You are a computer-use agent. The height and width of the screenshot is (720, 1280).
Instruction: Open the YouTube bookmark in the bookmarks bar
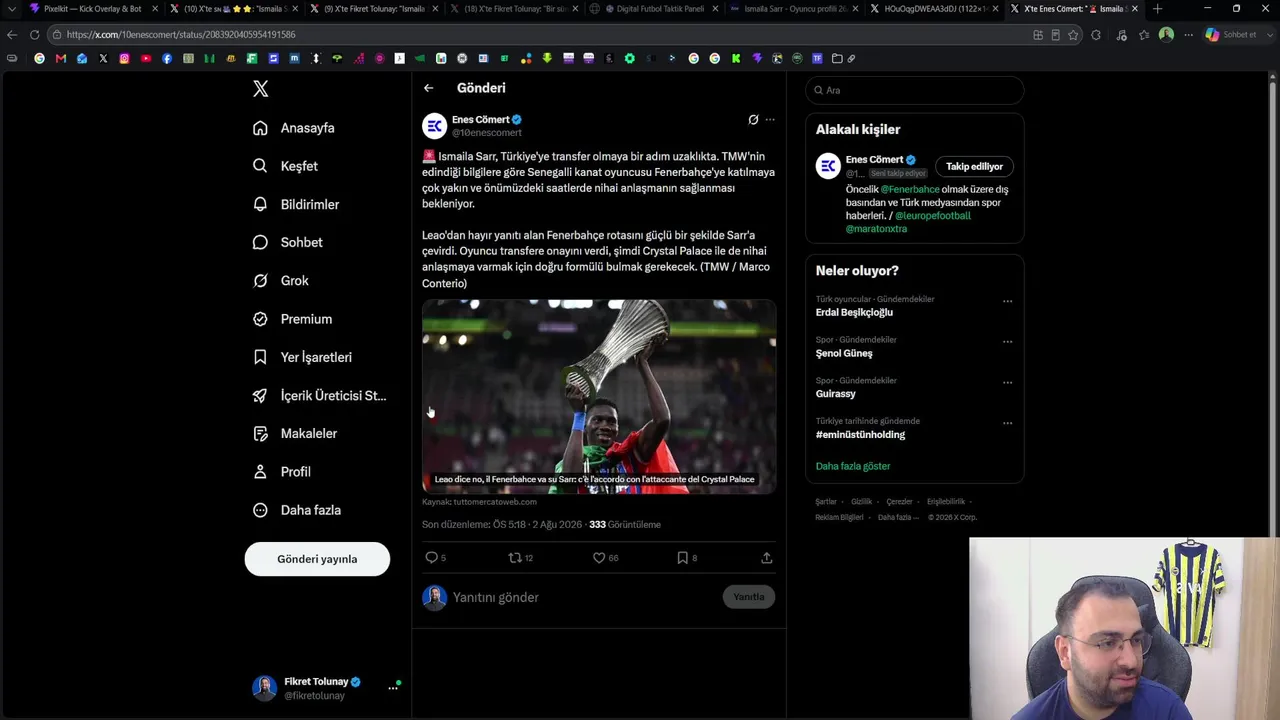[146, 58]
